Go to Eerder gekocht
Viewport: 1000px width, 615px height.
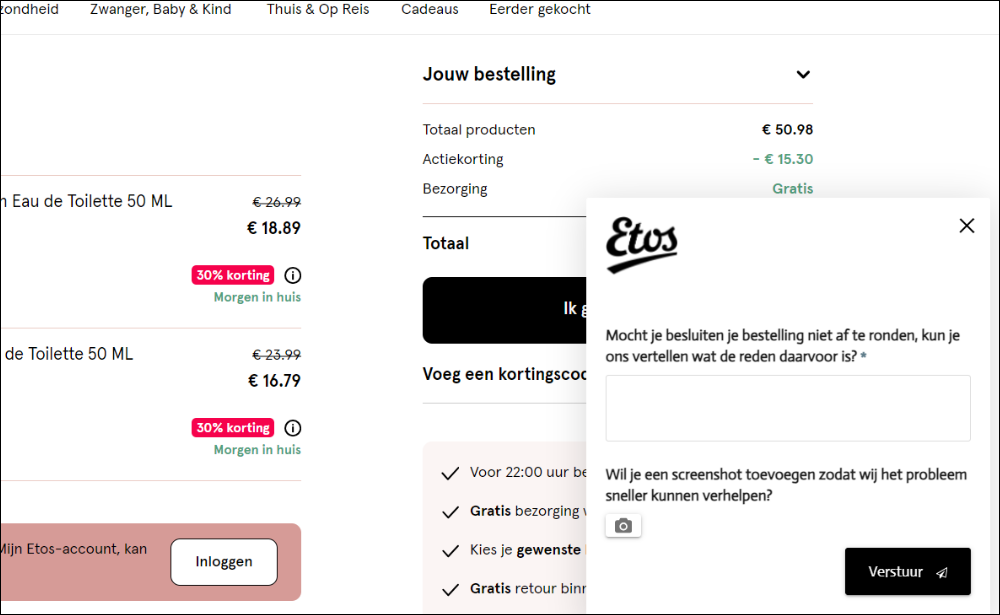(539, 8)
